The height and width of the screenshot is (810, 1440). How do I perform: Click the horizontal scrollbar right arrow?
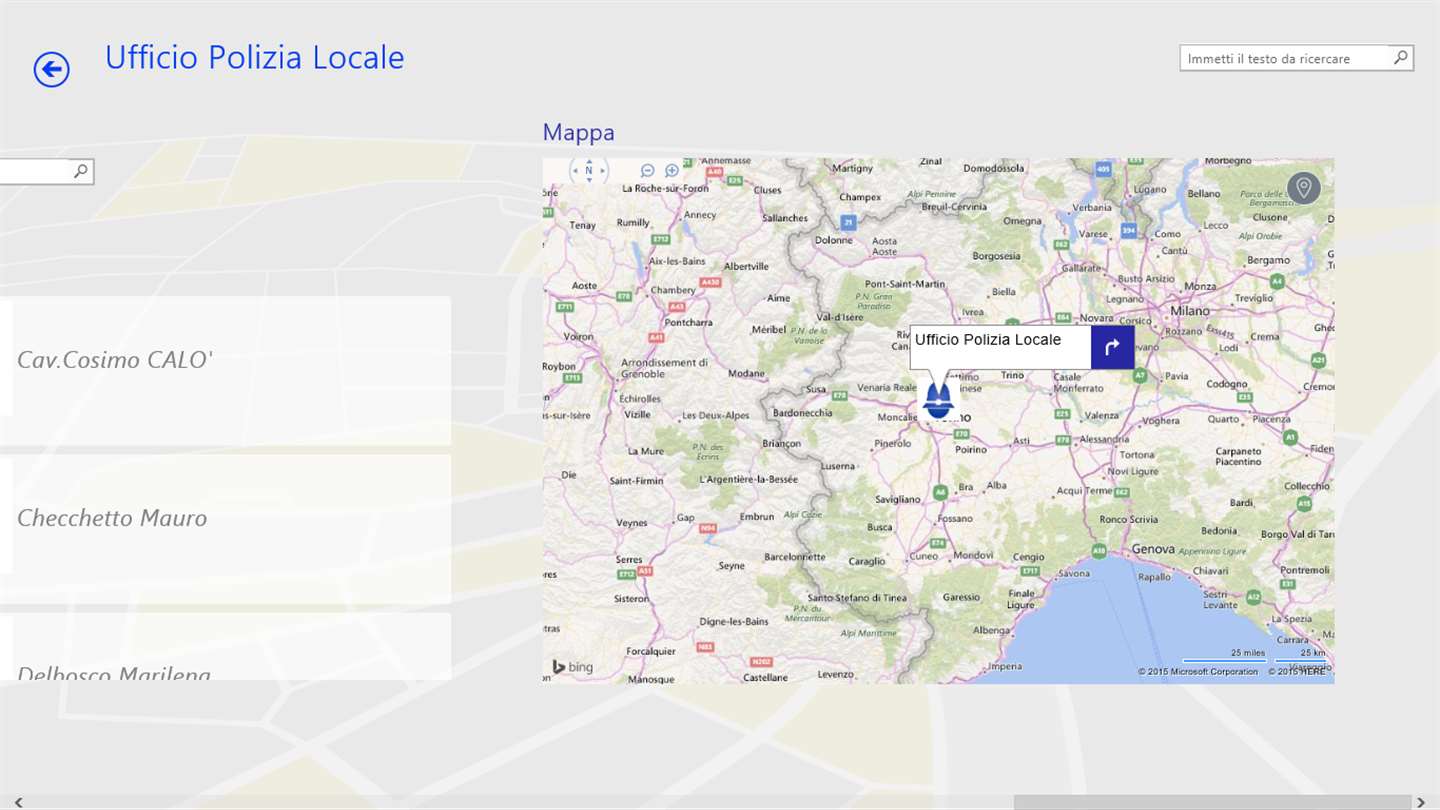[1421, 802]
